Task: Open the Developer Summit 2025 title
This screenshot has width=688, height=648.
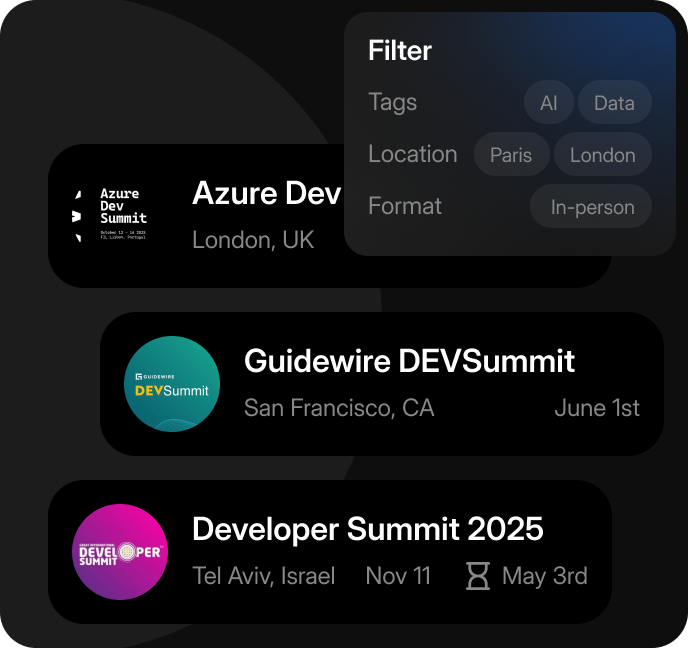Action: pos(368,529)
